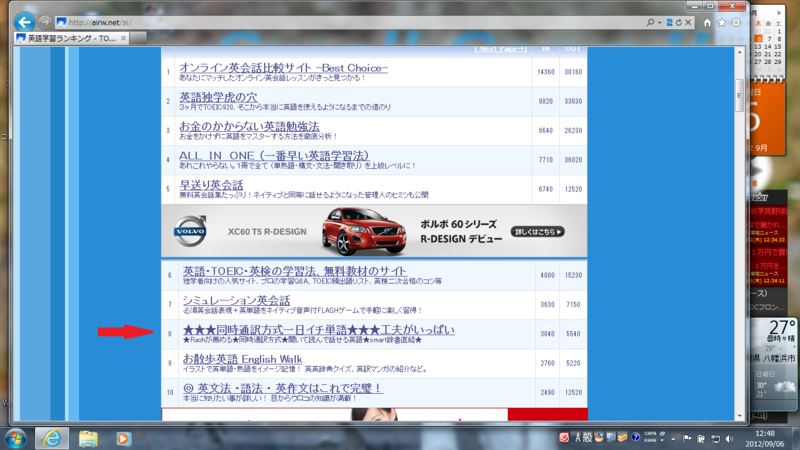Open Windows Explorer folder taskbar icon

click(x=88, y=439)
